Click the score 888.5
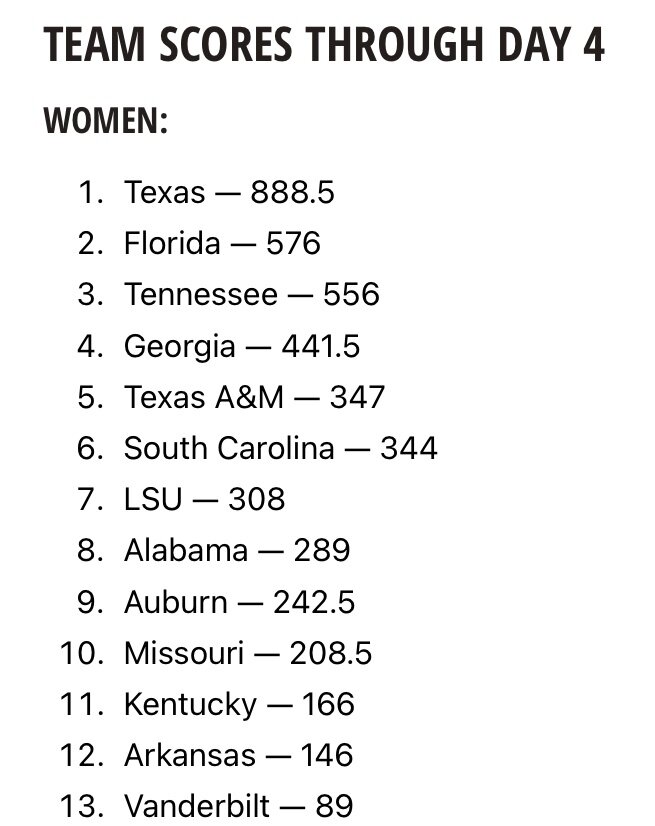Viewport: 655px width, 826px height. pos(292,192)
